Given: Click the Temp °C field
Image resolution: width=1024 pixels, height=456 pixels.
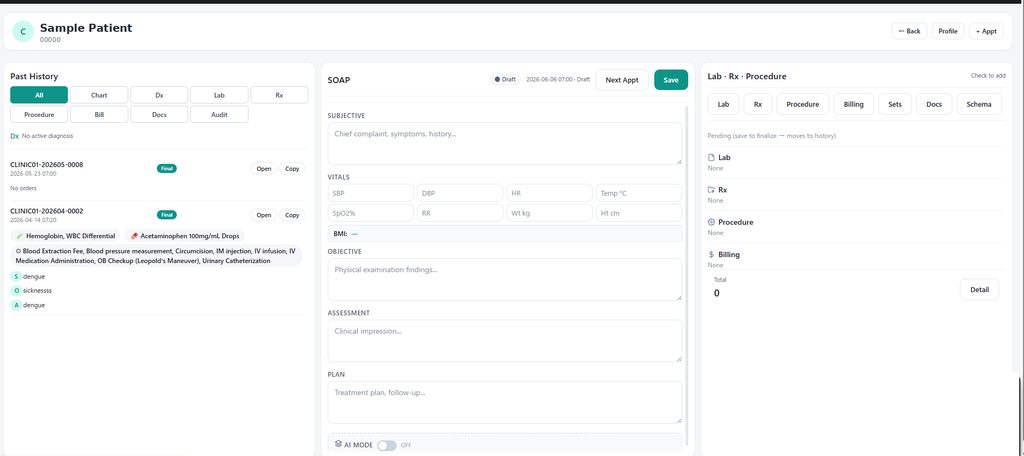Looking at the screenshot, I should tap(639, 193).
